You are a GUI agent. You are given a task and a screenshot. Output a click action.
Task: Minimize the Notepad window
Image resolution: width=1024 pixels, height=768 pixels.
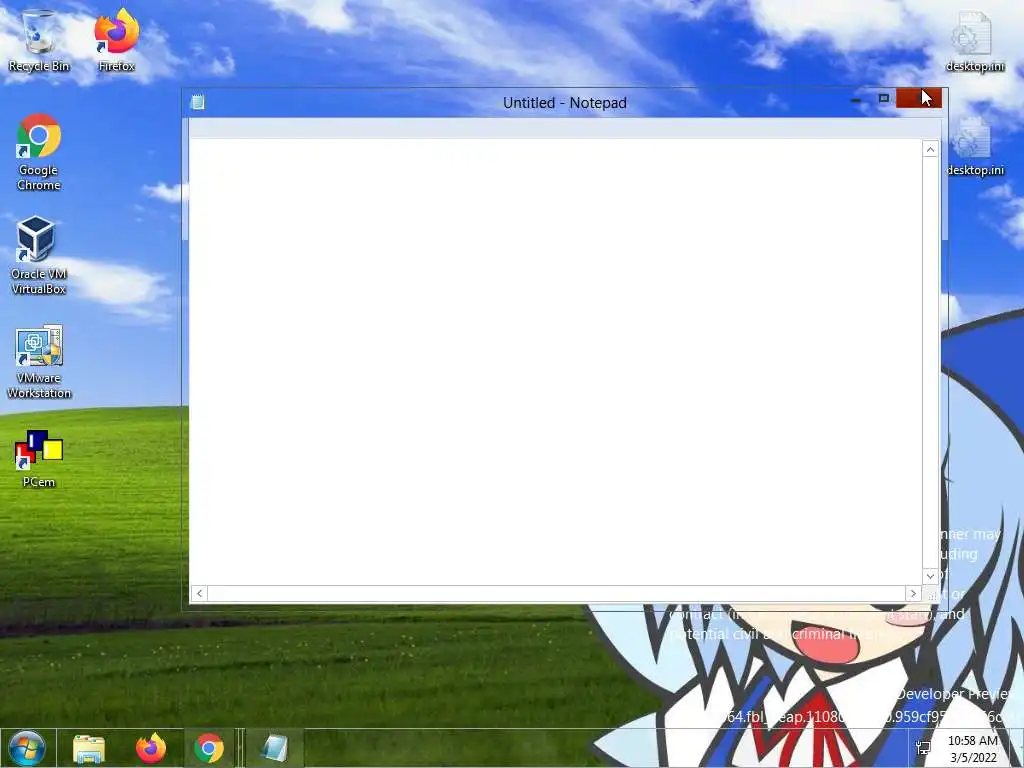pos(856,99)
